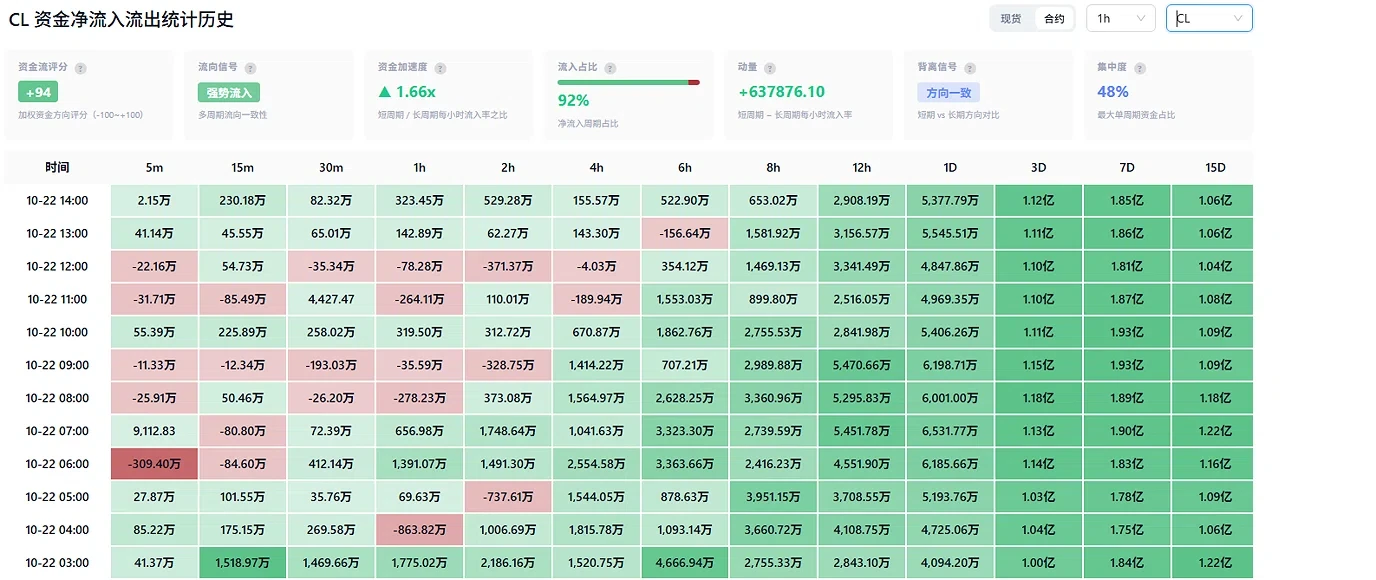The image size is (1376, 580).
Task: Click the help icon beside 背离信号
Action: (970, 68)
